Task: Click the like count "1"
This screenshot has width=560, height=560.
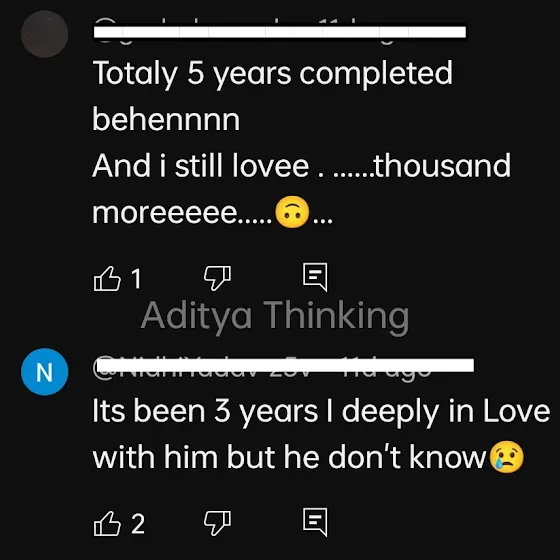Action: 136,279
